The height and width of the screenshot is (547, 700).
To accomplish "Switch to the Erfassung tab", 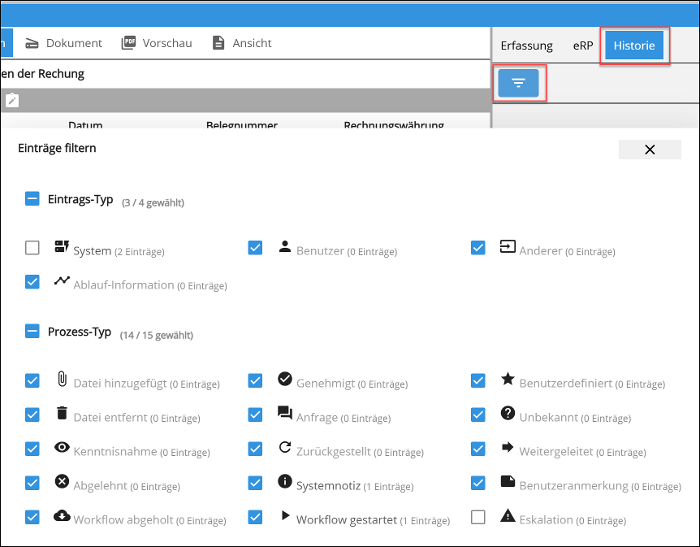I will (526, 46).
